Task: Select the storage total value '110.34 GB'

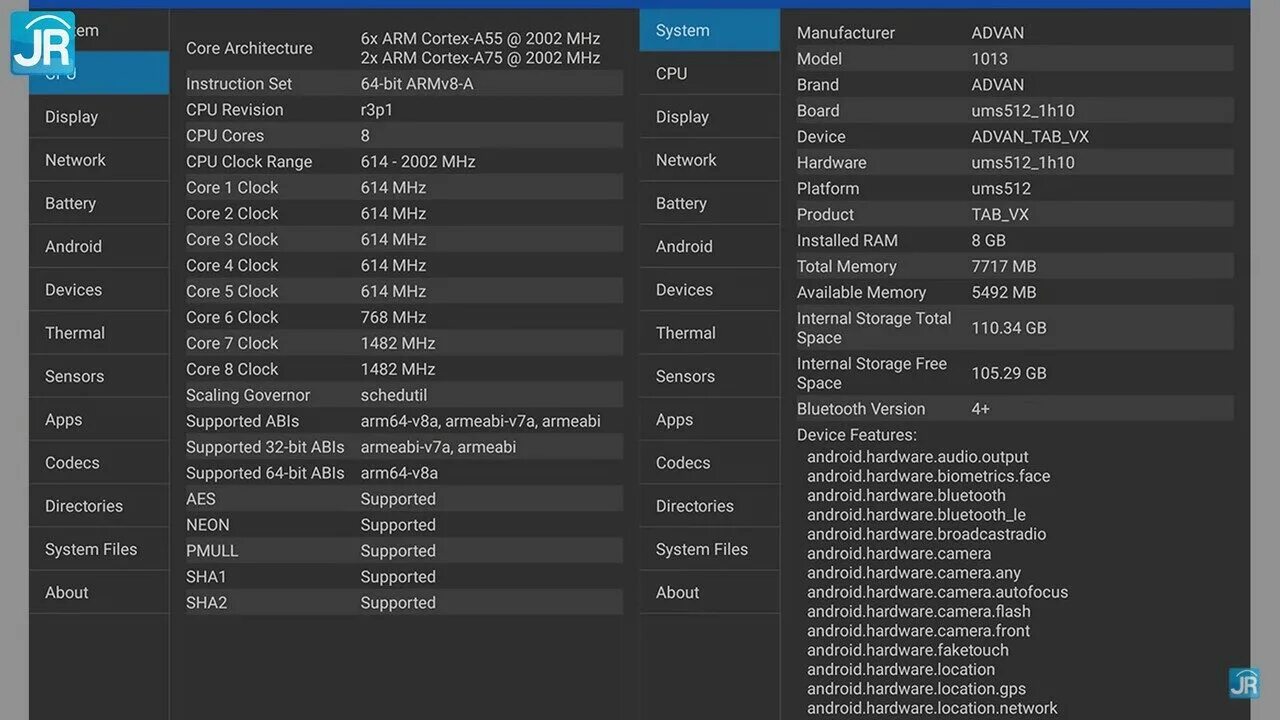Action: tap(1009, 328)
